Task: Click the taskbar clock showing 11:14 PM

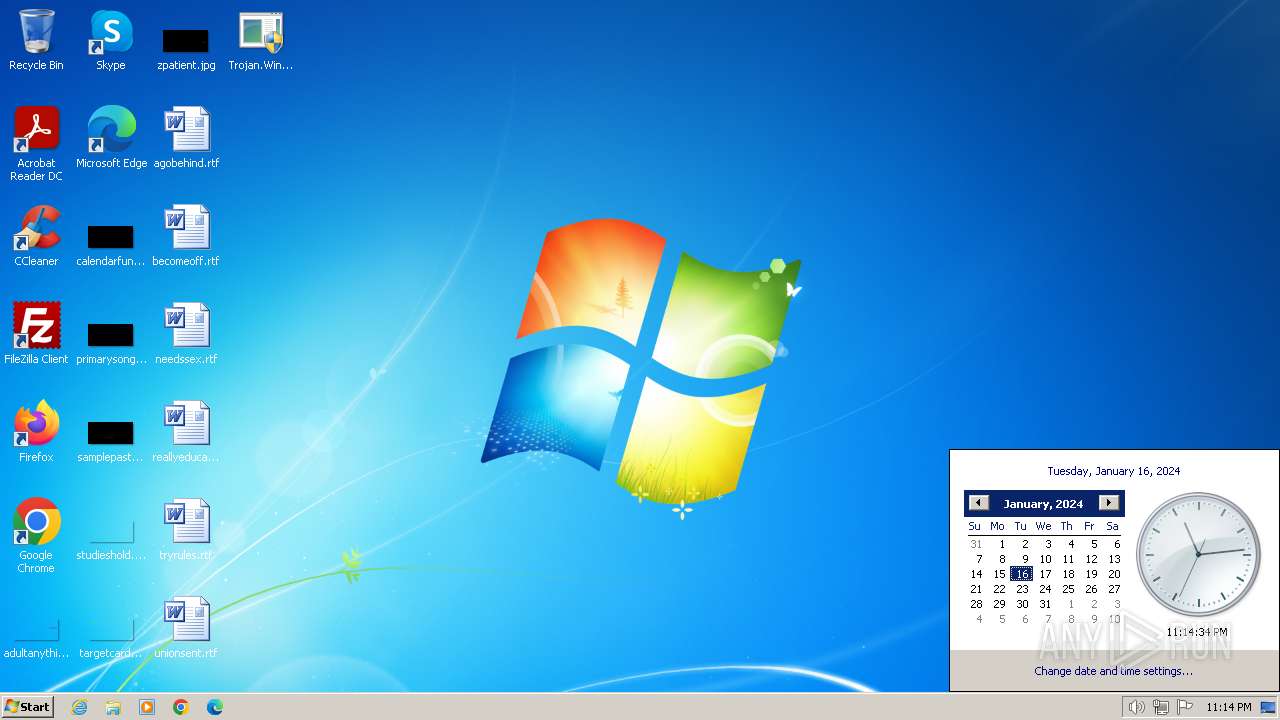Action: (x=1228, y=707)
